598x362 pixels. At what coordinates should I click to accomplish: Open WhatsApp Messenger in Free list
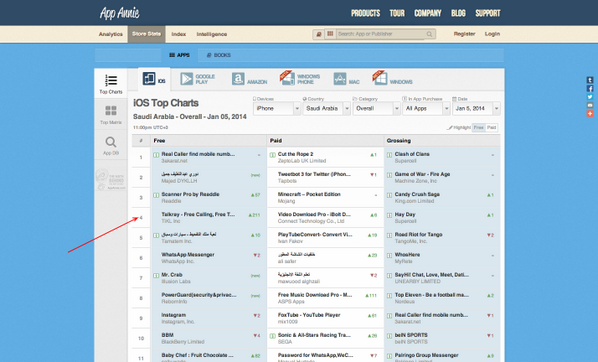click(188, 254)
